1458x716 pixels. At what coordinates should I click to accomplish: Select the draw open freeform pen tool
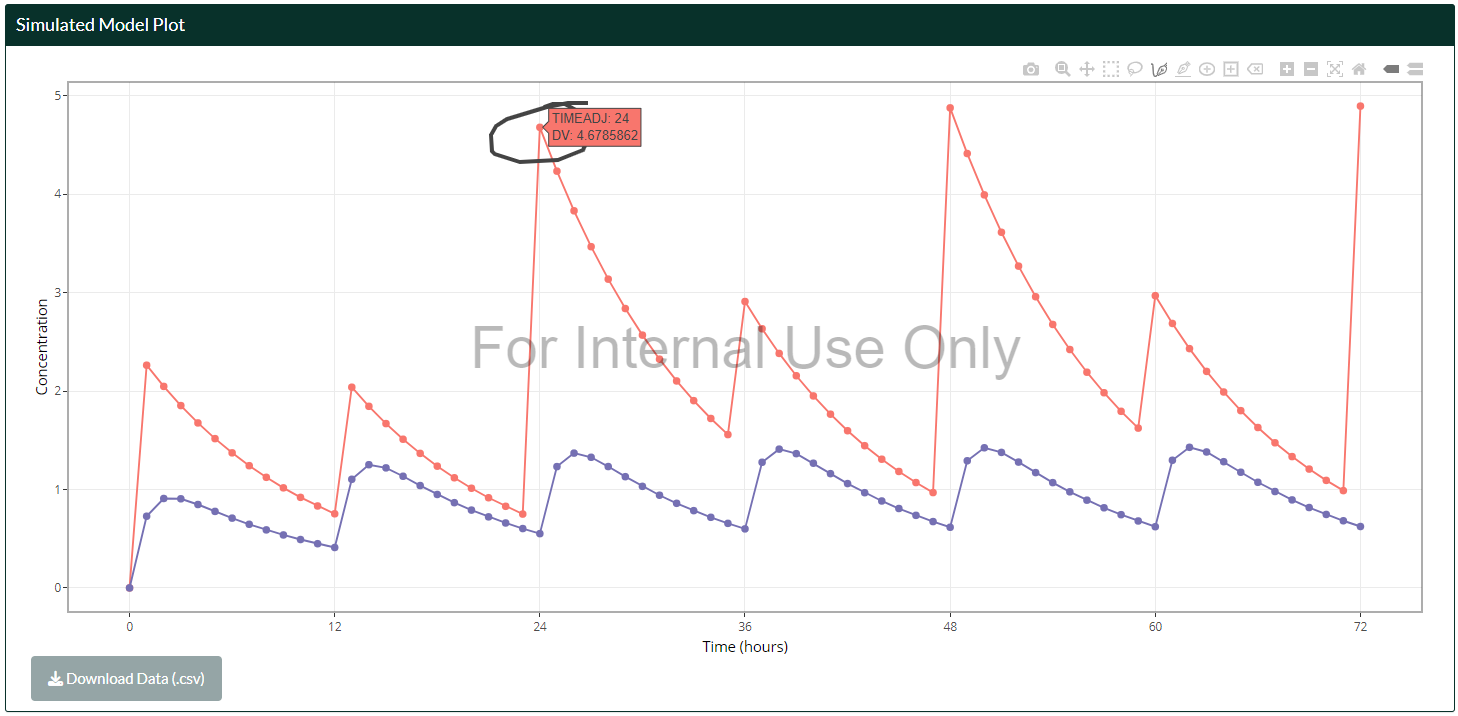point(1184,69)
